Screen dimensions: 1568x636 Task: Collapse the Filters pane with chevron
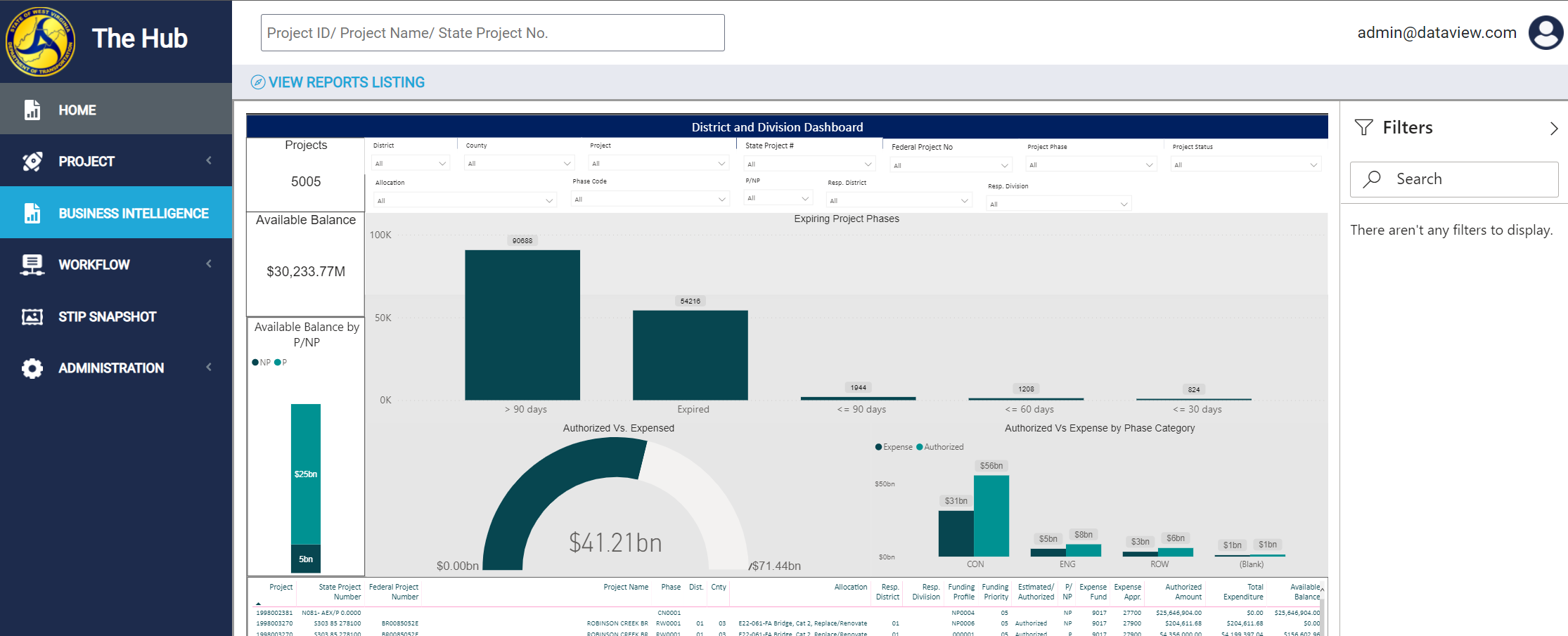point(1554,129)
